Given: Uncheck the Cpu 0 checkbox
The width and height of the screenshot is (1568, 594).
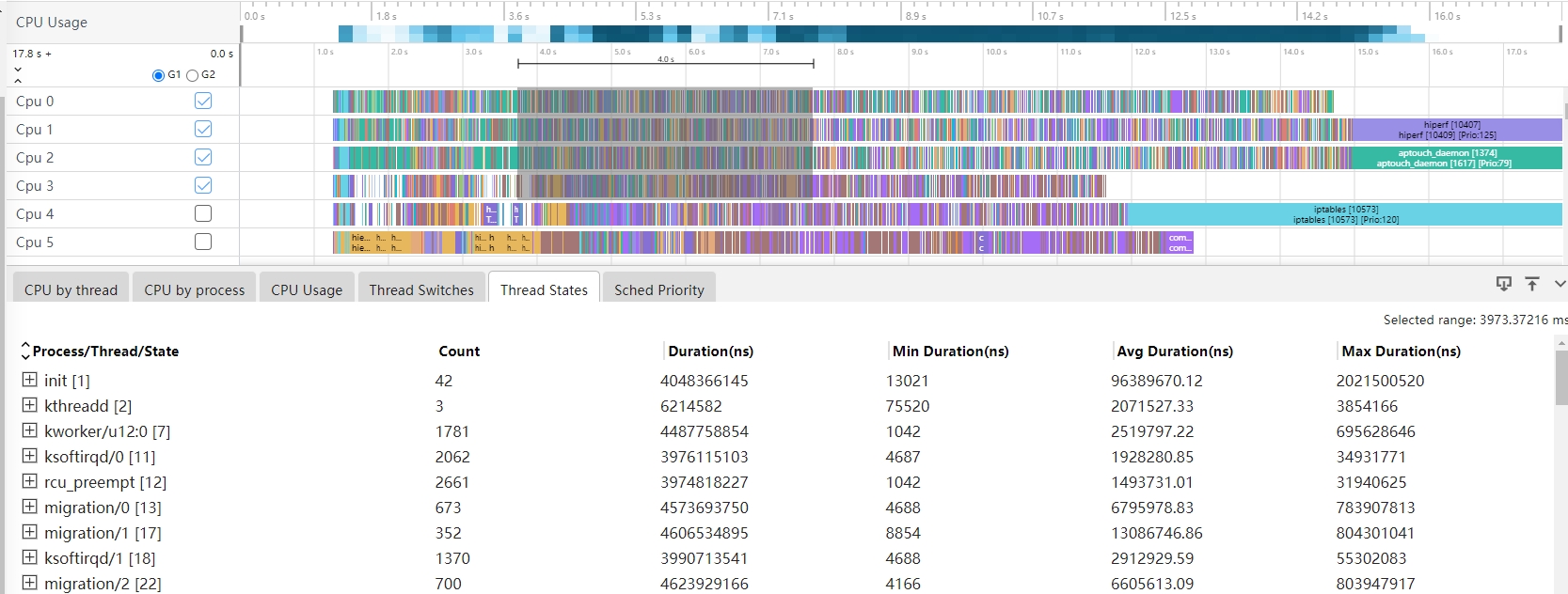Looking at the screenshot, I should pos(203,101).
